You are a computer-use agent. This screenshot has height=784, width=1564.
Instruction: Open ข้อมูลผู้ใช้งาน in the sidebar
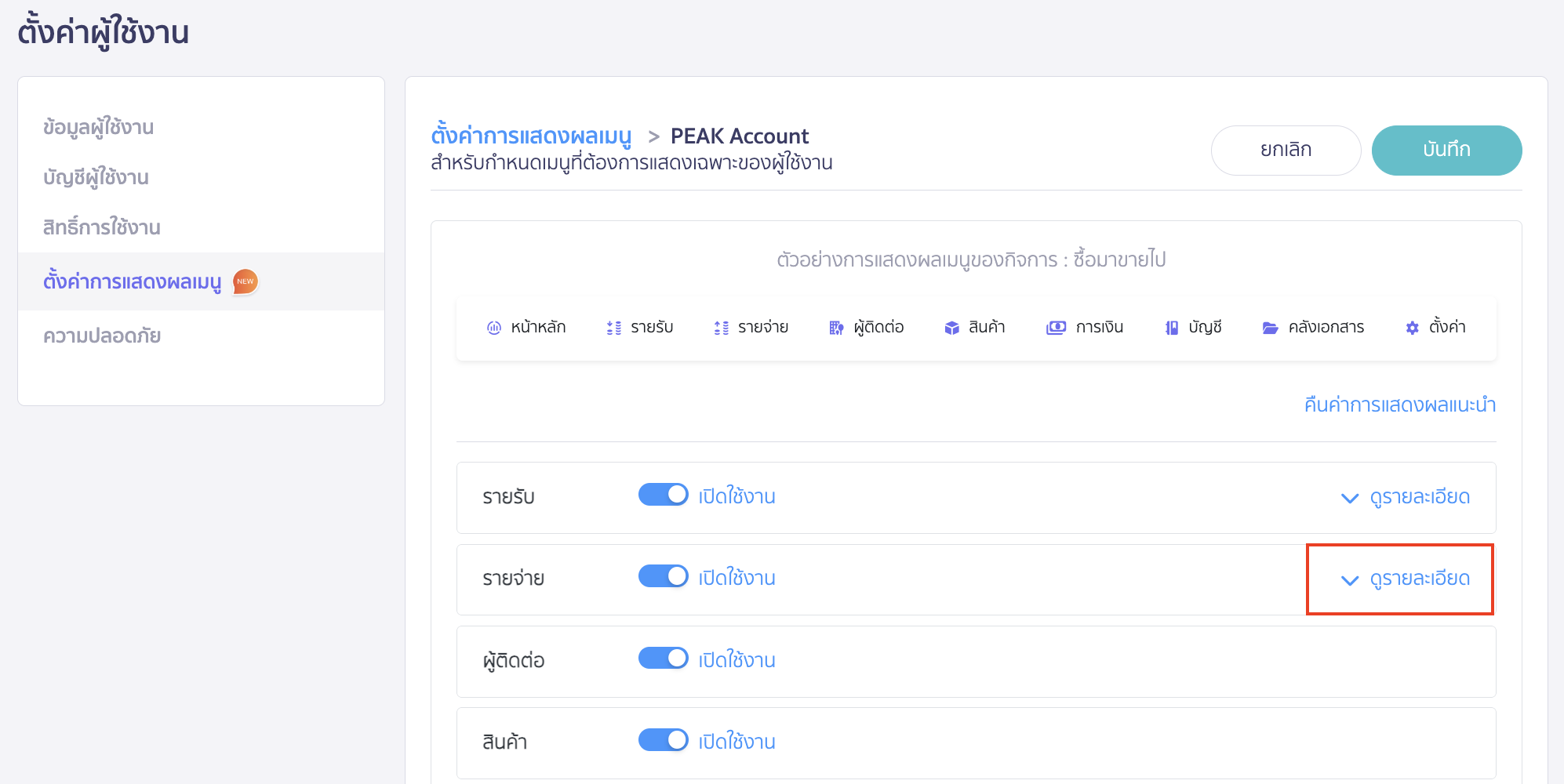coord(99,127)
